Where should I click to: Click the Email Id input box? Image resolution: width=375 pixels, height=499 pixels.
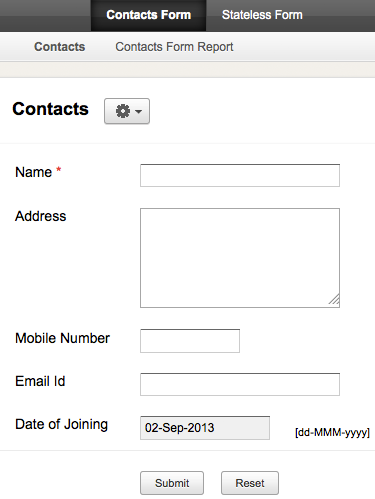240,384
